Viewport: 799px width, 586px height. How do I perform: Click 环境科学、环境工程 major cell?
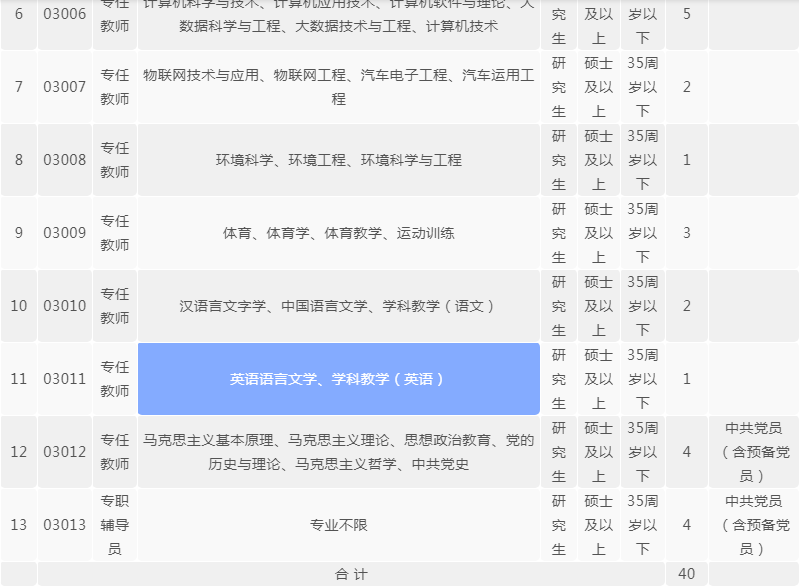[x=339, y=160]
